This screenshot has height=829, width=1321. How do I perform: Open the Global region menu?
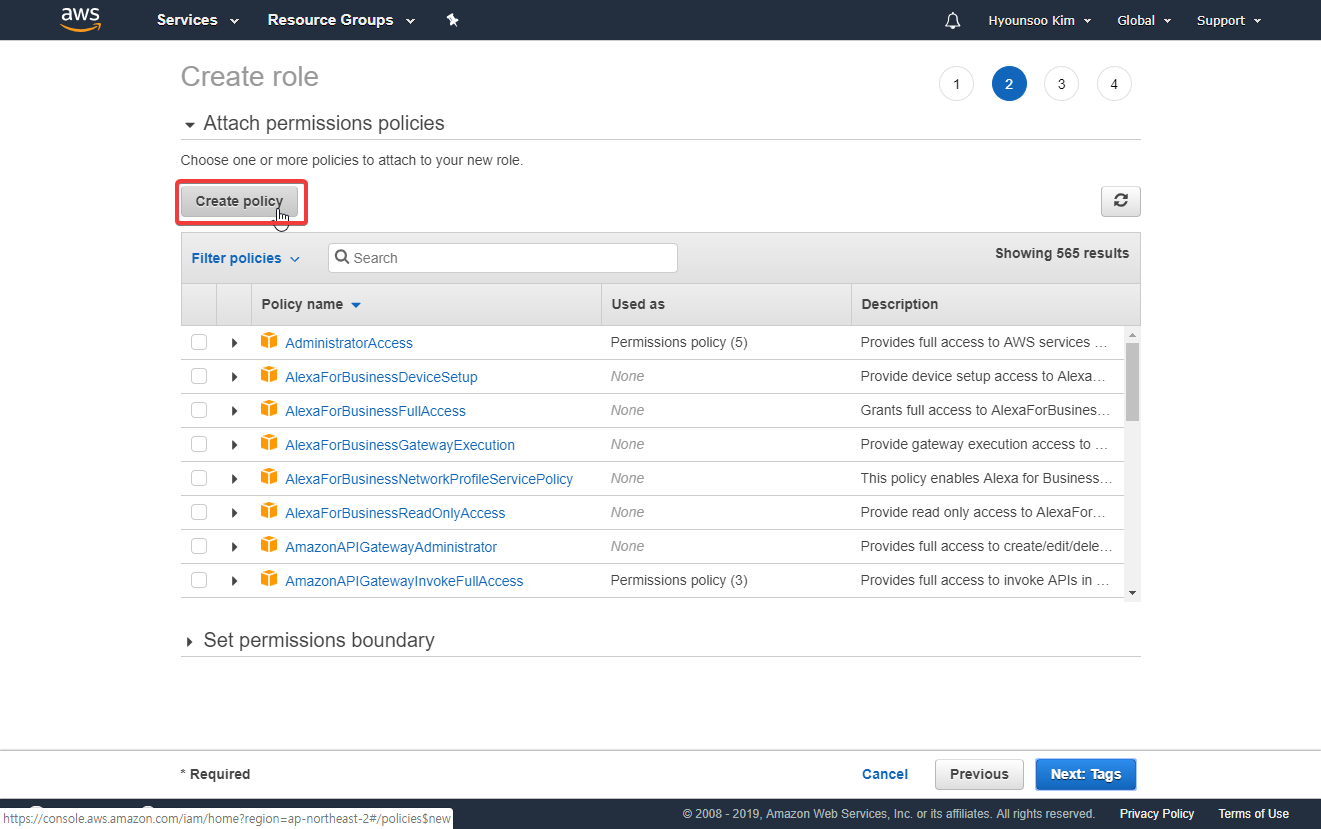coord(1143,20)
